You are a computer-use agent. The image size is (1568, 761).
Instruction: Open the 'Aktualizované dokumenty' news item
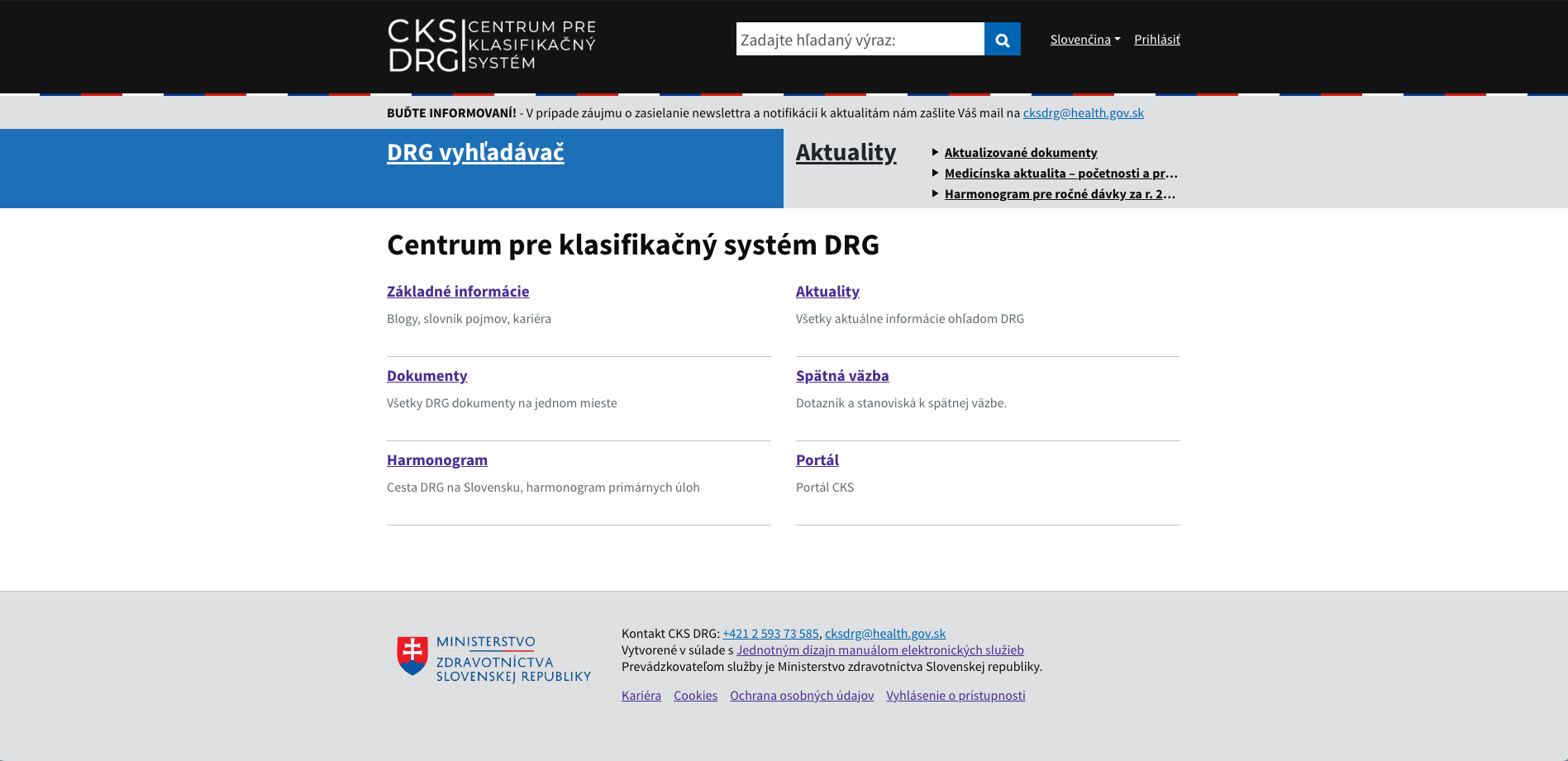tap(1021, 152)
